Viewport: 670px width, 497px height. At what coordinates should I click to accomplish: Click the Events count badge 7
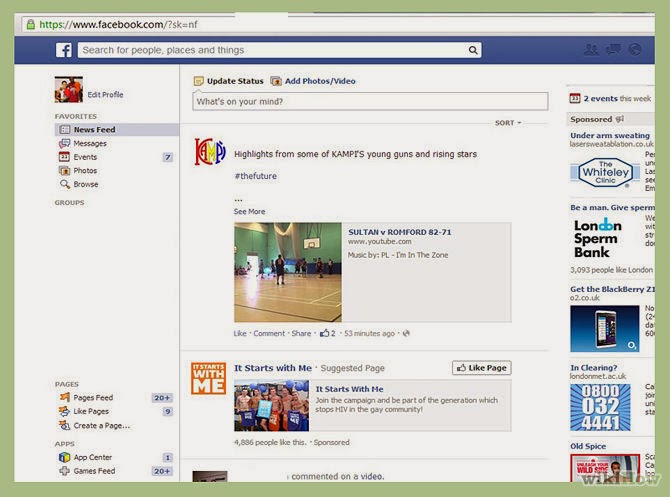tap(168, 157)
